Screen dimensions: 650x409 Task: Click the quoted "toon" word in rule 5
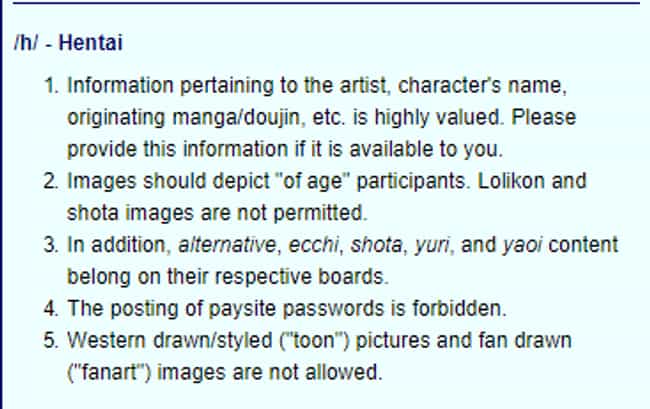click(x=314, y=341)
